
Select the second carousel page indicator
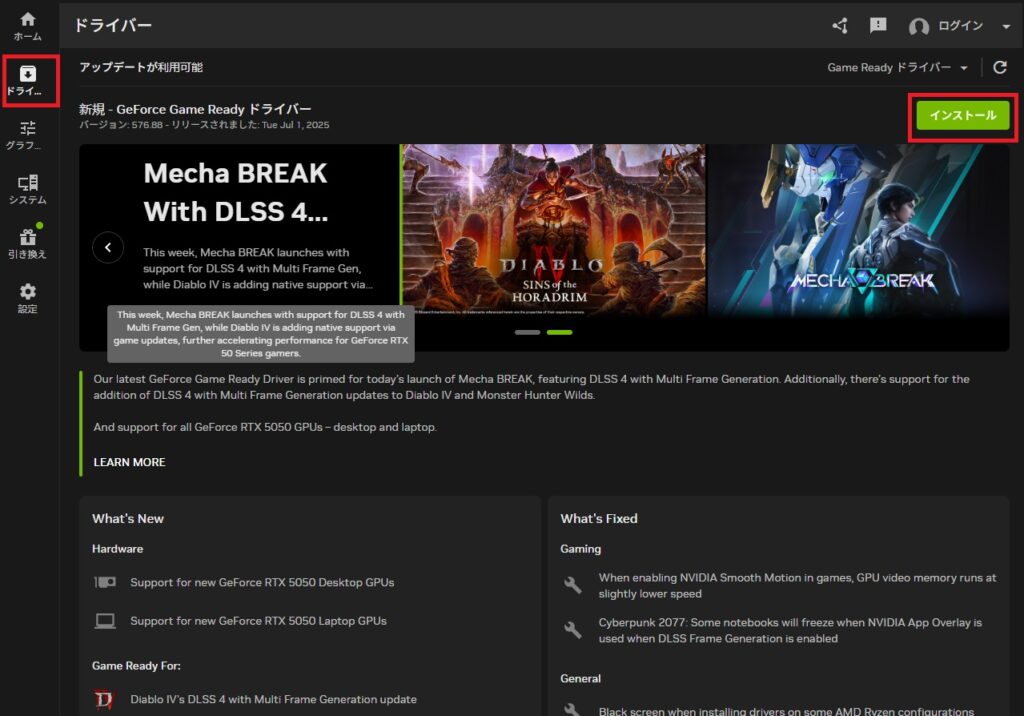pyautogui.click(x=559, y=333)
